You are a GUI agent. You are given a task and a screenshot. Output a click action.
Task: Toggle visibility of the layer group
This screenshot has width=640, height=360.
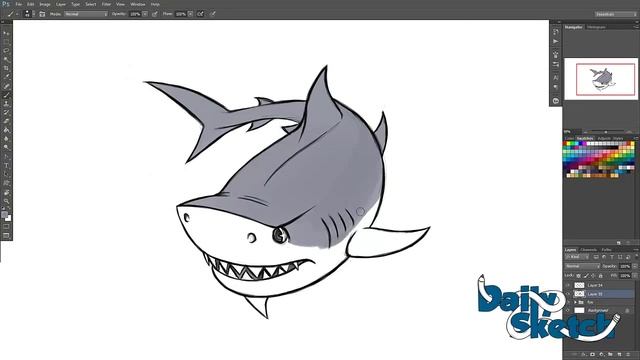568,302
